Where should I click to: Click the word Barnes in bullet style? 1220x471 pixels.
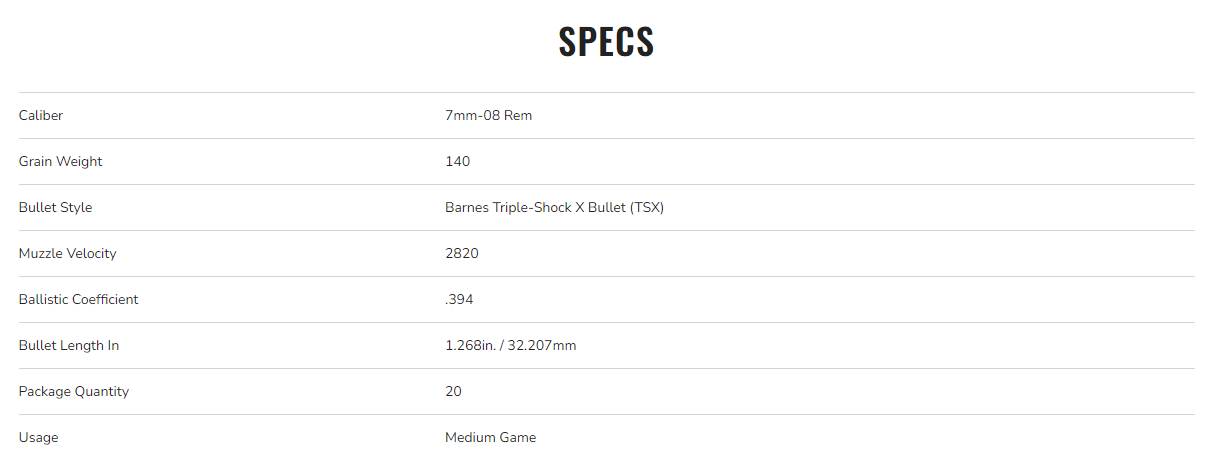[466, 208]
